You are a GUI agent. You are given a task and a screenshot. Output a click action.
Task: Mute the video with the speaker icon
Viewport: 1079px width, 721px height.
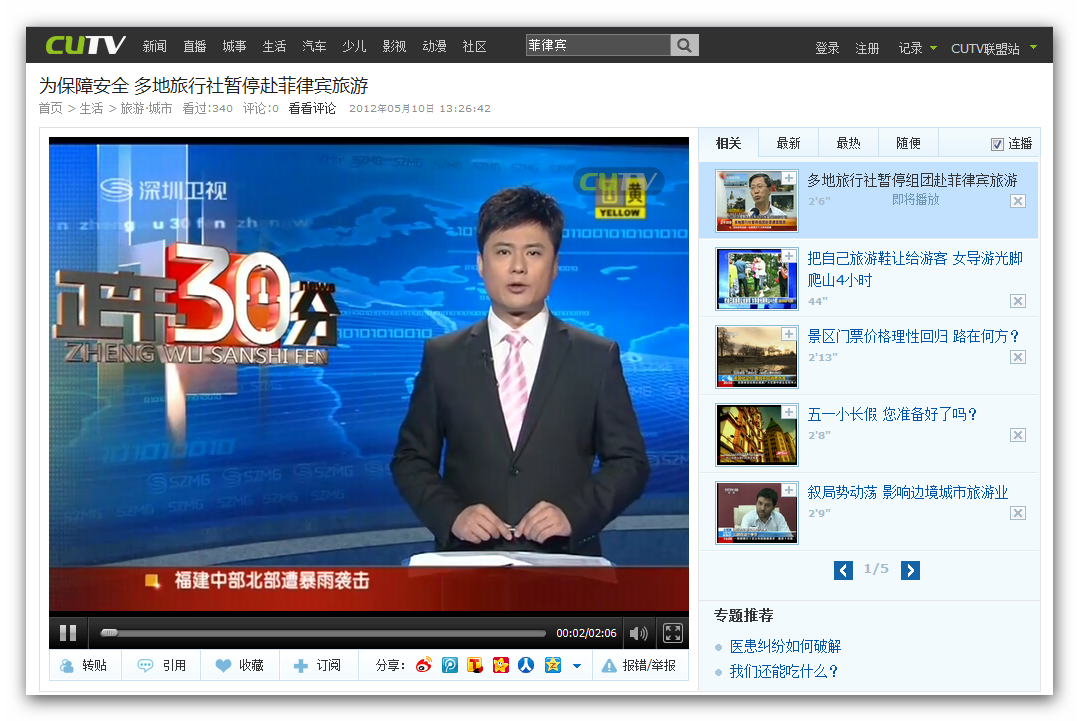[637, 633]
